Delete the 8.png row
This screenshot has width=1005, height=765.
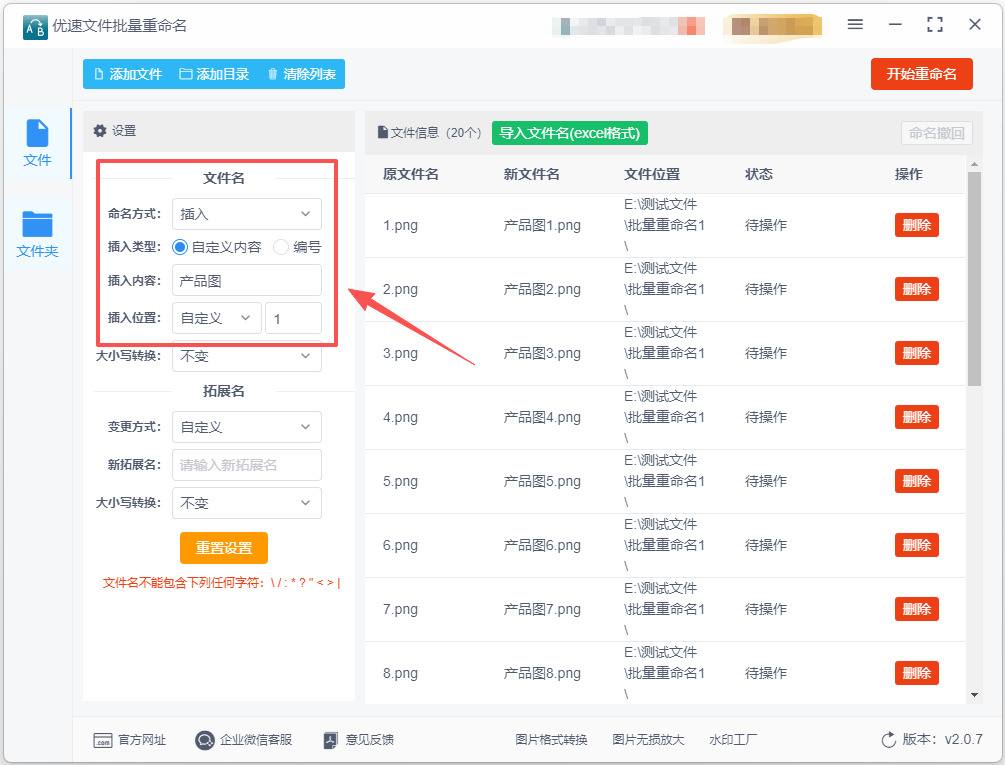point(917,673)
